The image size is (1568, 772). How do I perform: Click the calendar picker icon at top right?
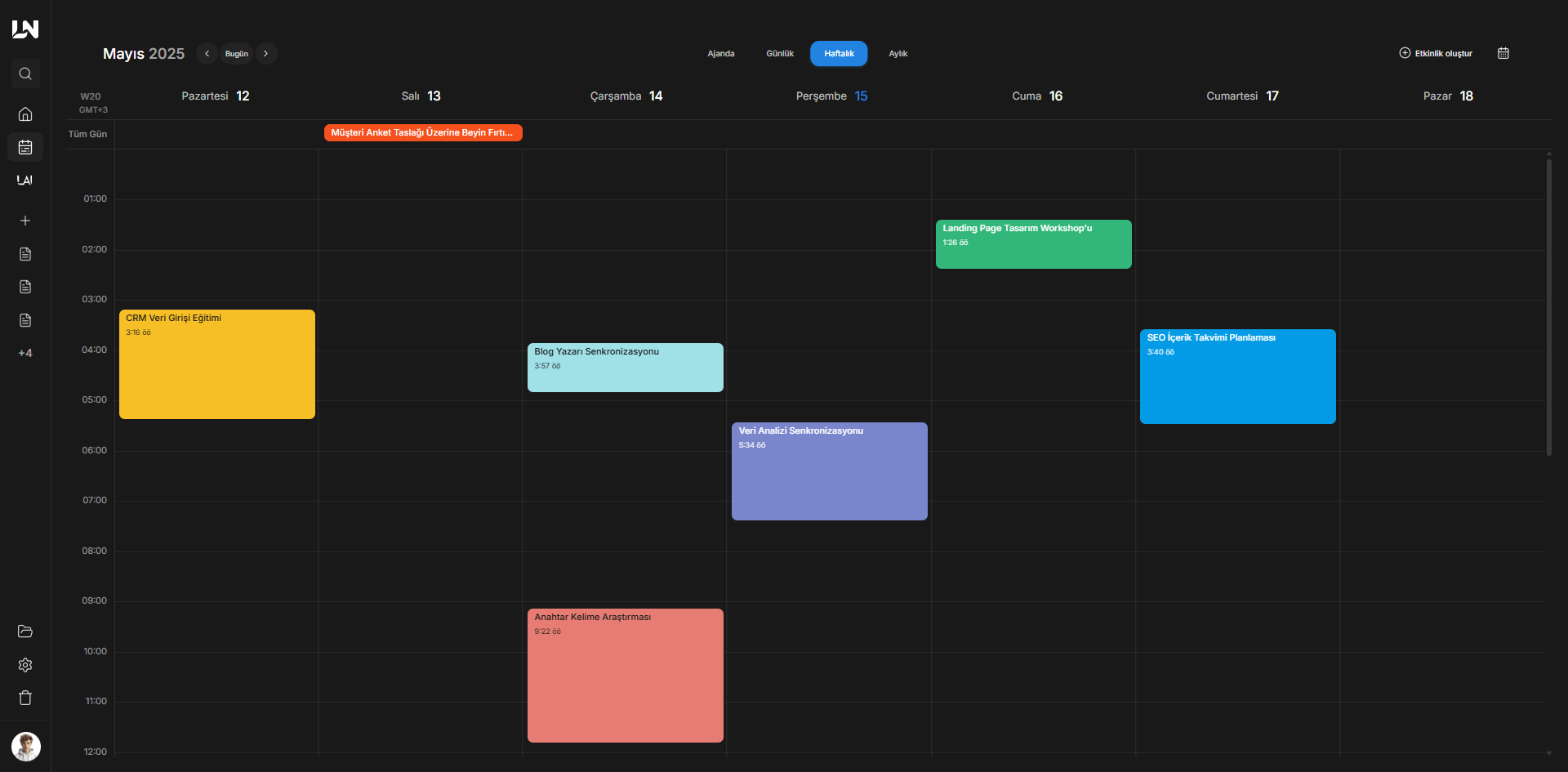1503,53
